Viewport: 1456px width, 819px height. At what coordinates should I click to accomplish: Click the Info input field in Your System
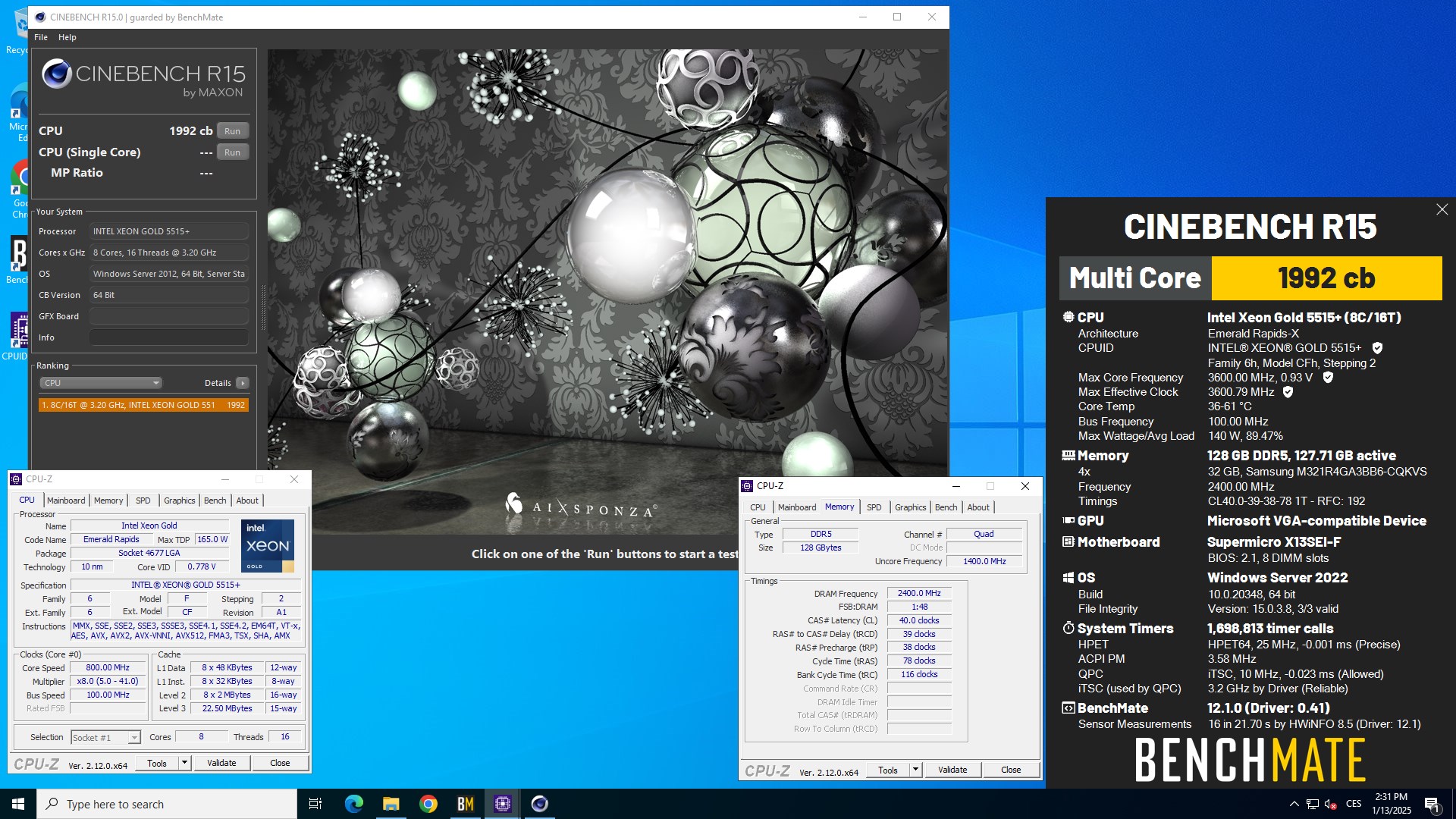(x=169, y=337)
